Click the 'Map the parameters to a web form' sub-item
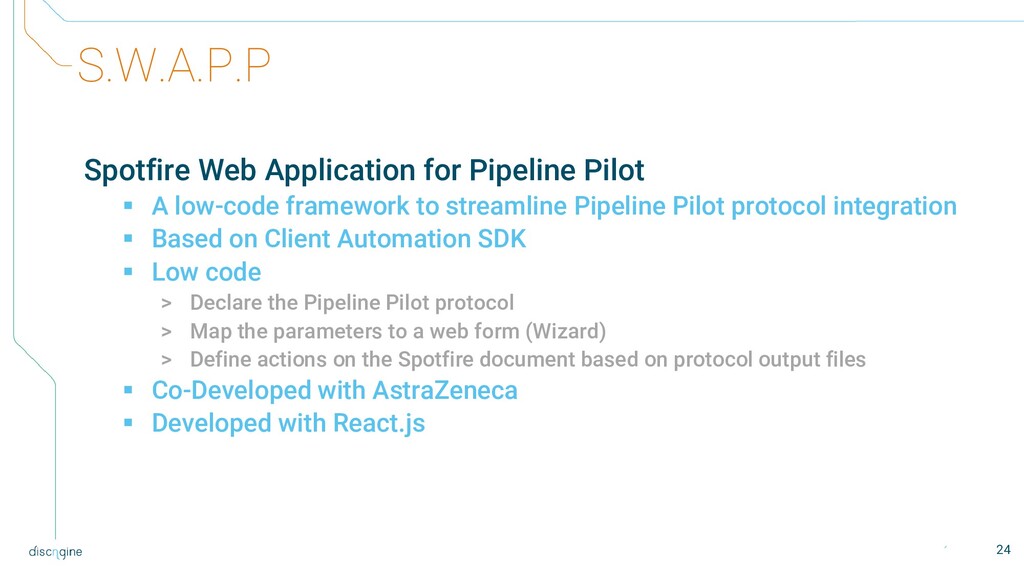 [x=398, y=331]
